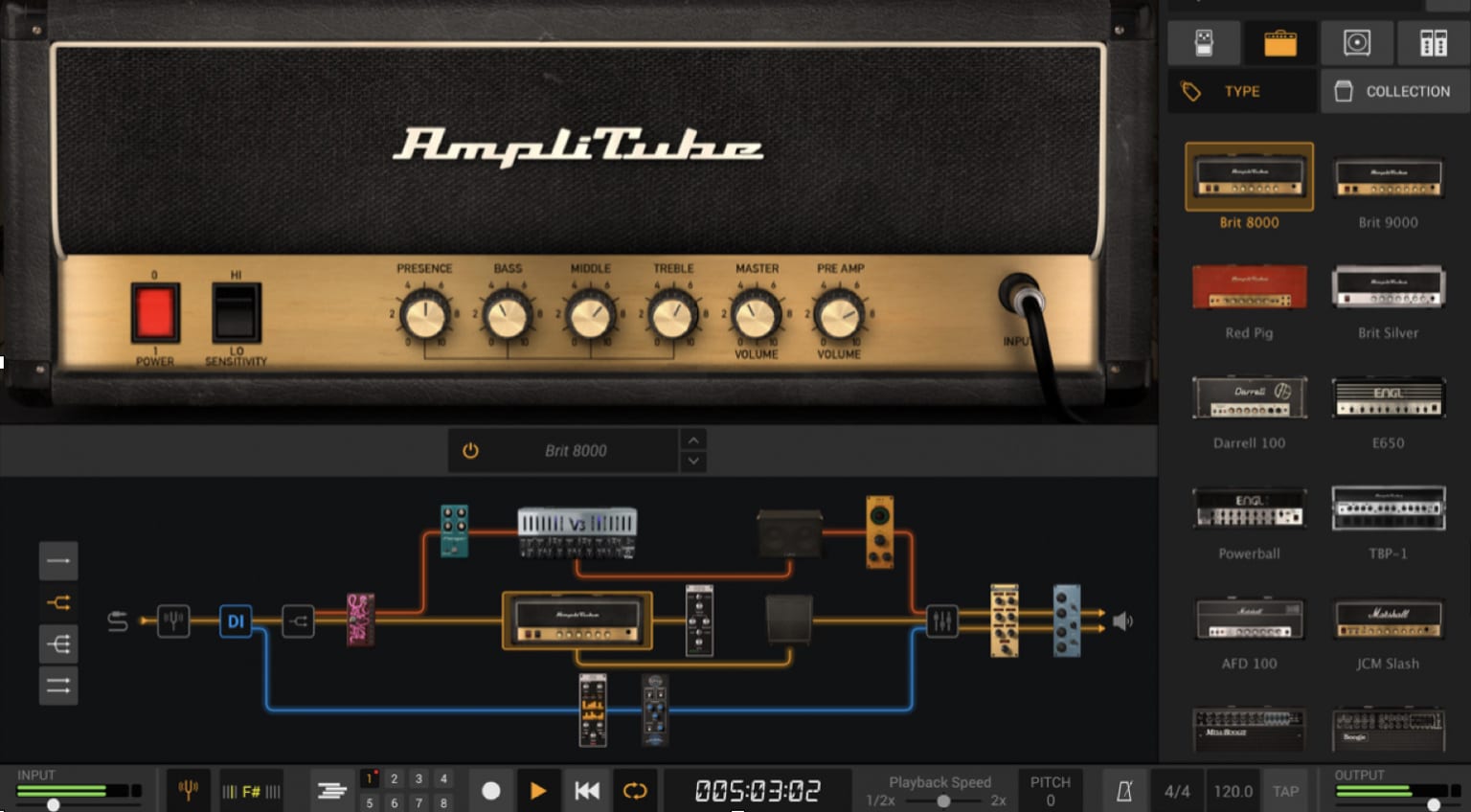Screen dimensions: 1471x812
Task: Choose the Red Pig amp thumbnail
Action: [x=1249, y=287]
